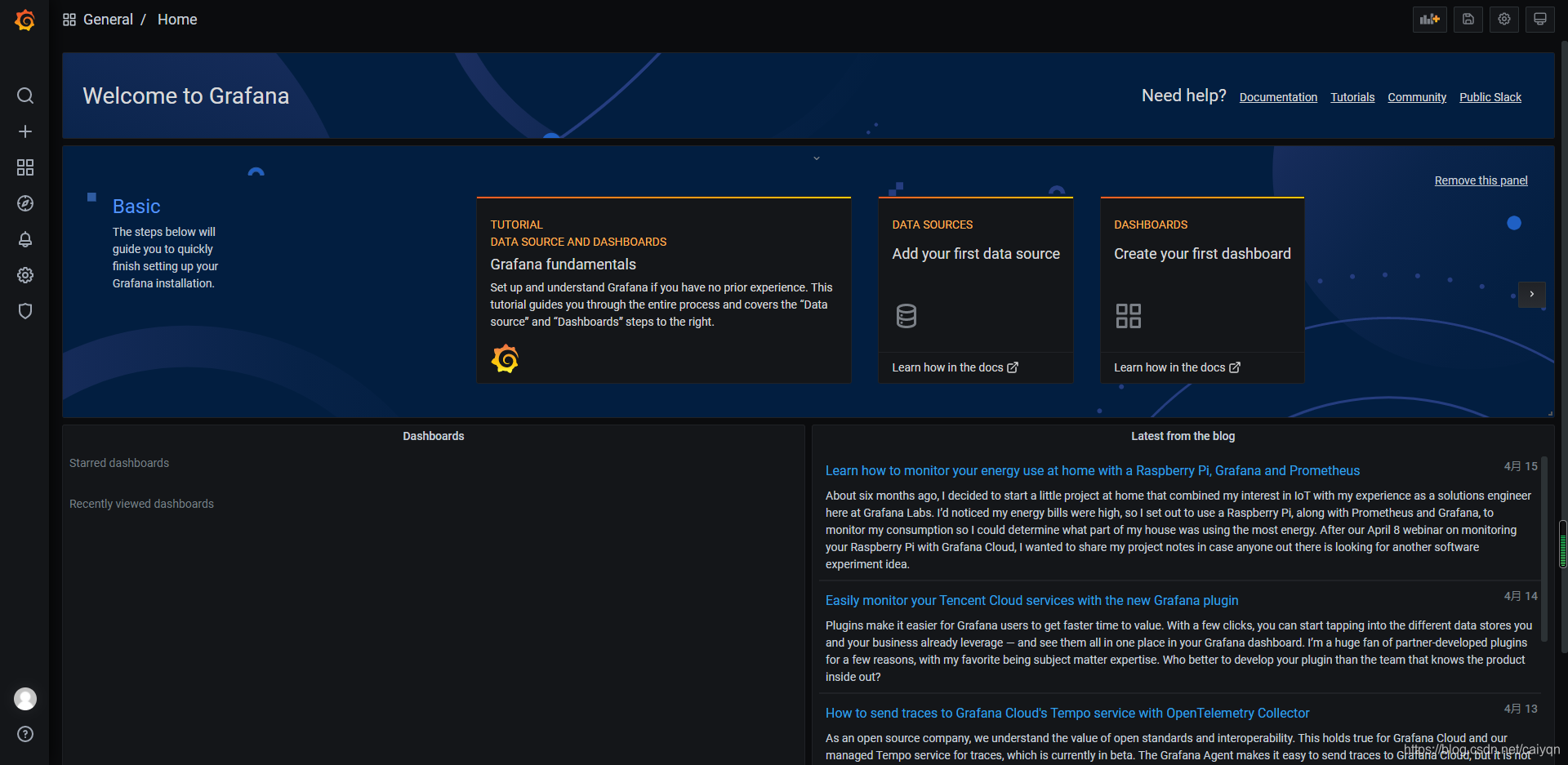This screenshot has height=765, width=1568.
Task: Click the next arrow in setup panel
Action: 1532,294
